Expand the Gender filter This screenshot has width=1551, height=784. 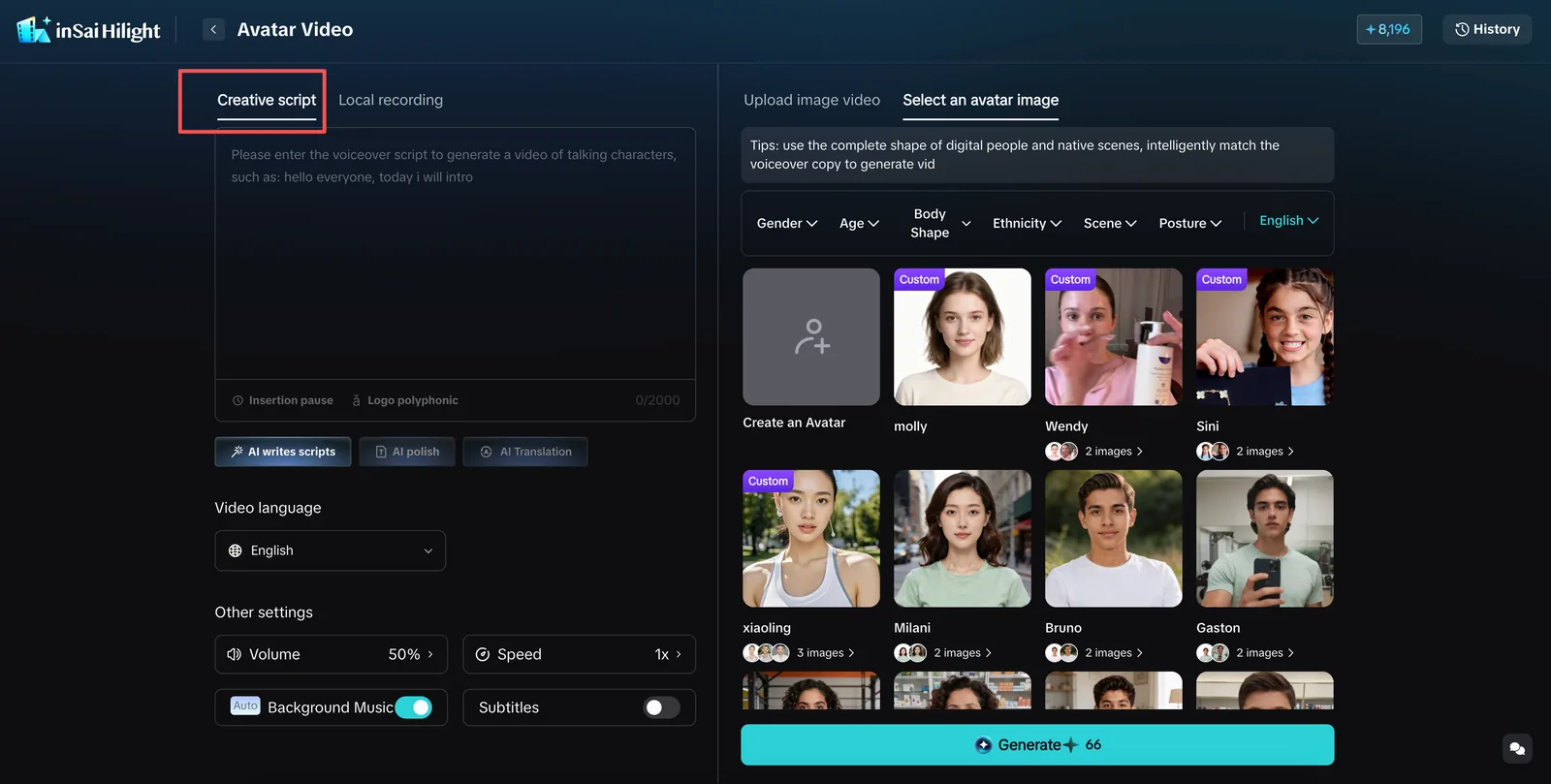(x=787, y=223)
